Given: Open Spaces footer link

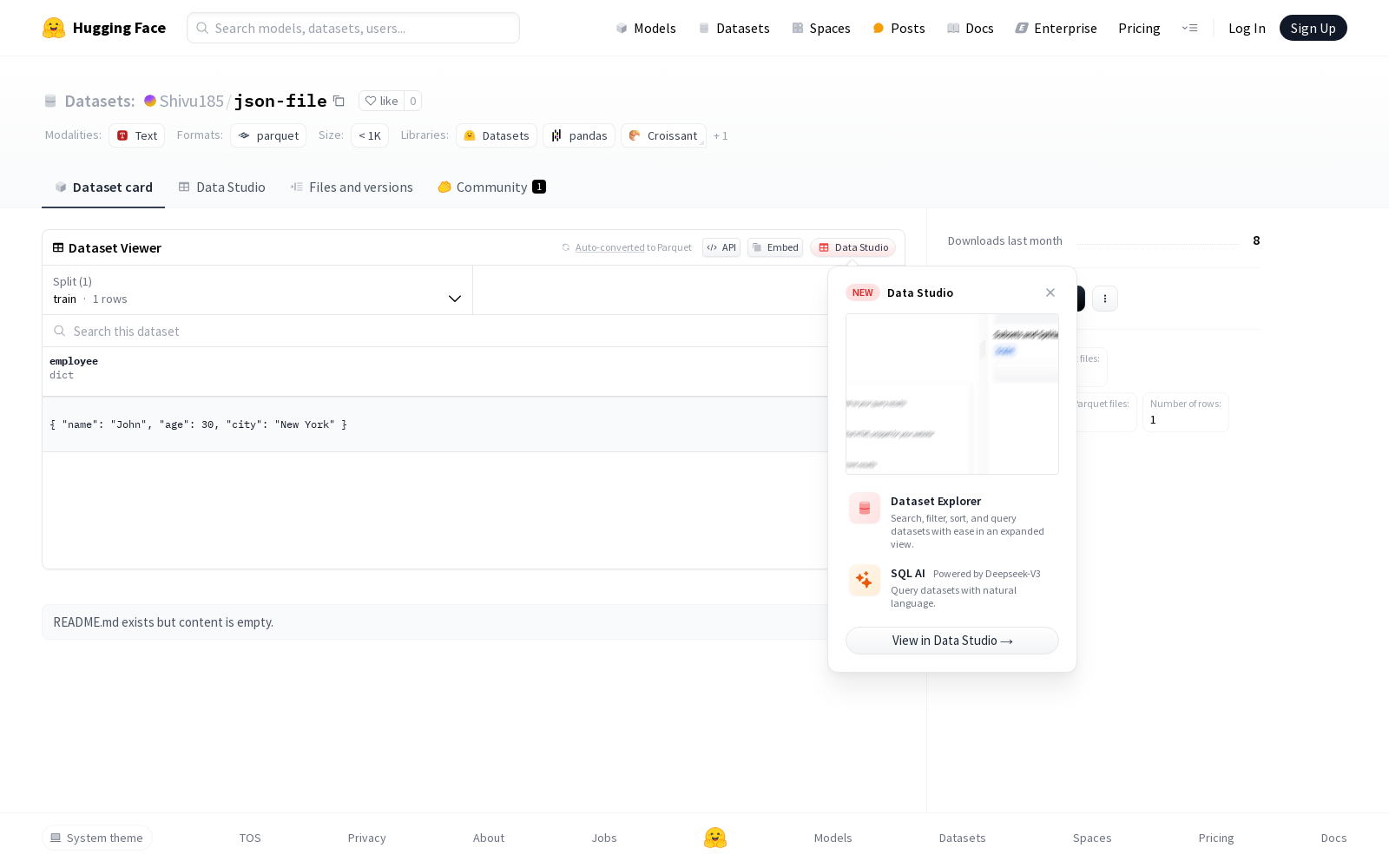Looking at the screenshot, I should (x=1092, y=838).
